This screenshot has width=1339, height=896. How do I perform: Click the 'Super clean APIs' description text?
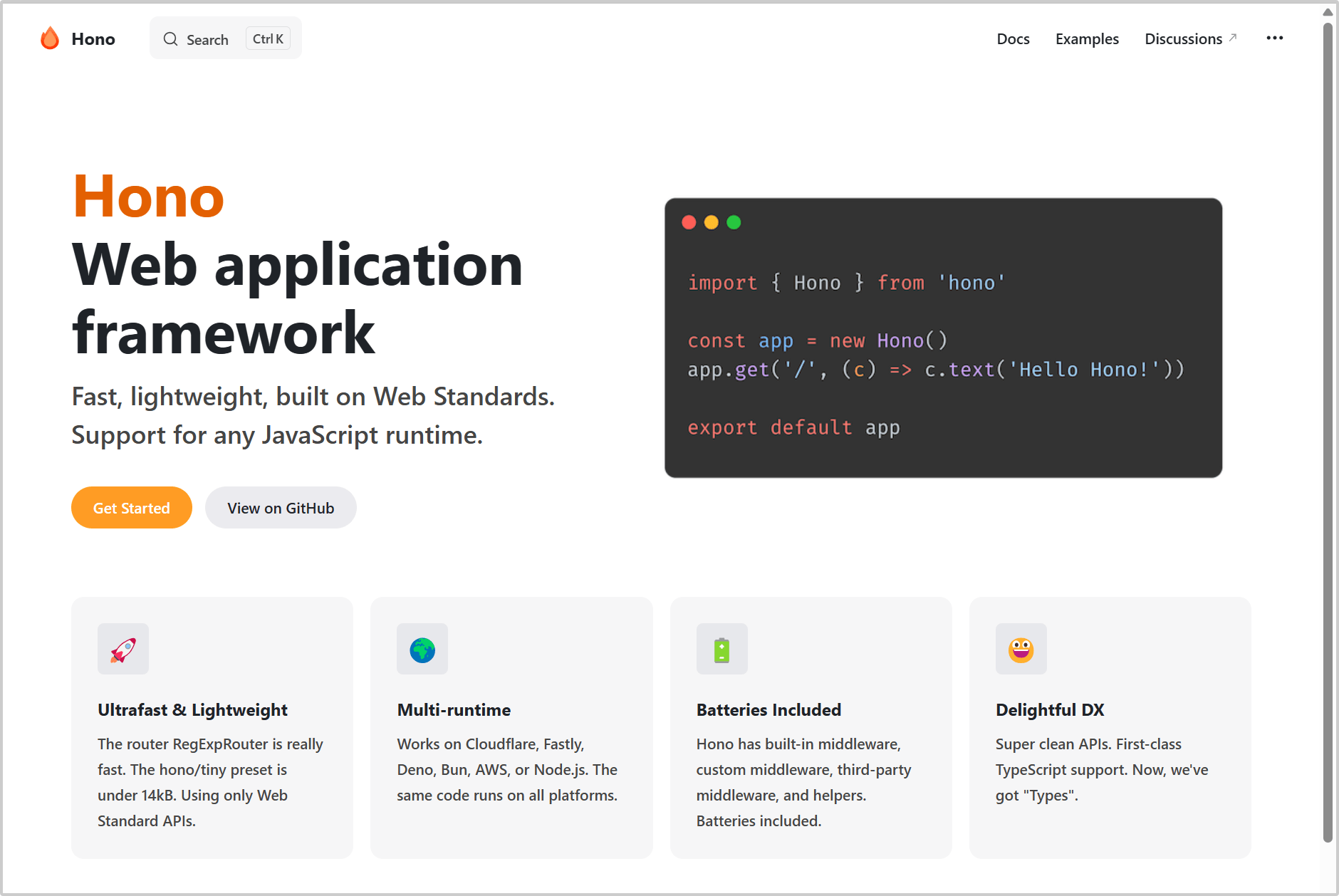1102,770
